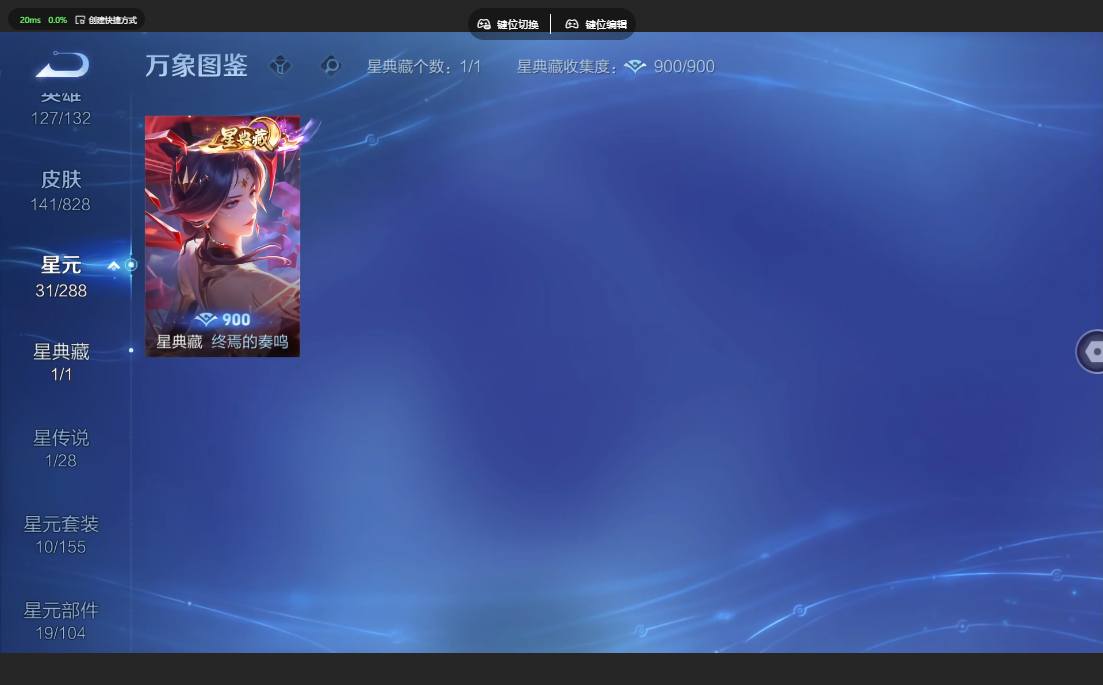Click the 万象图鉴 title

point(196,65)
